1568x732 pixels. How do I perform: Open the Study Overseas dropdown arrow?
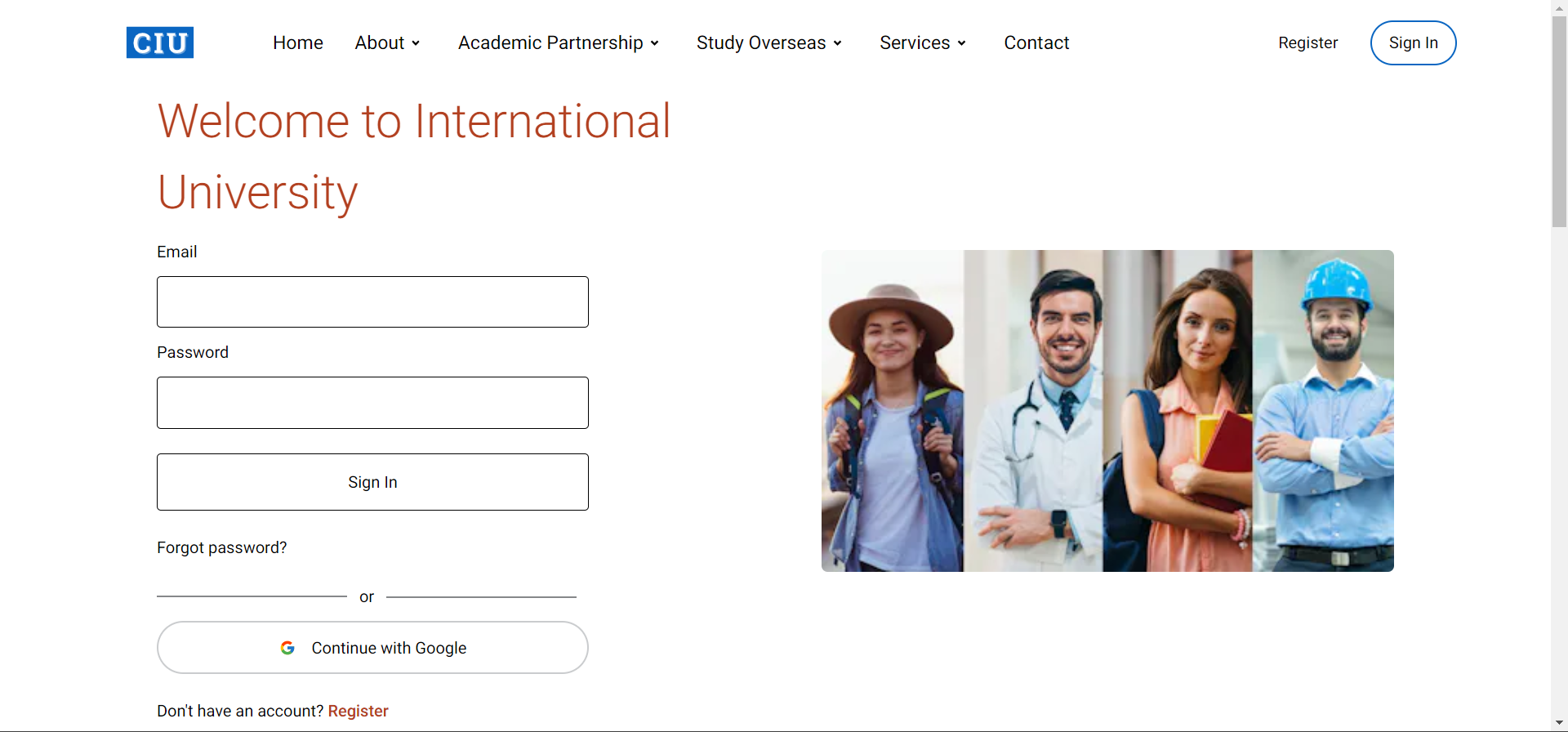pyautogui.click(x=837, y=43)
